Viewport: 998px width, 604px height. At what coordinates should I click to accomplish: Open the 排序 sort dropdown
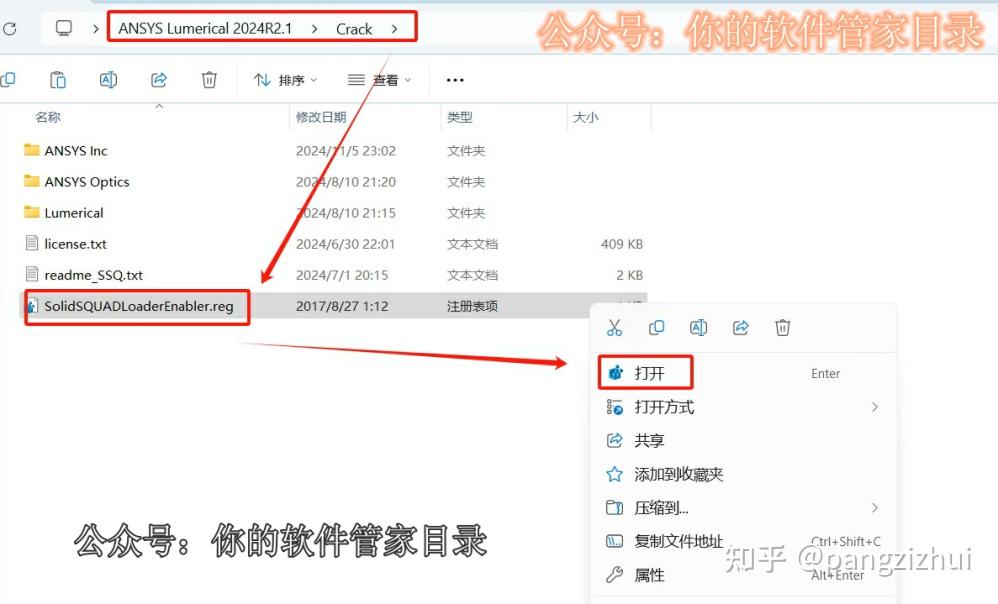pos(290,79)
